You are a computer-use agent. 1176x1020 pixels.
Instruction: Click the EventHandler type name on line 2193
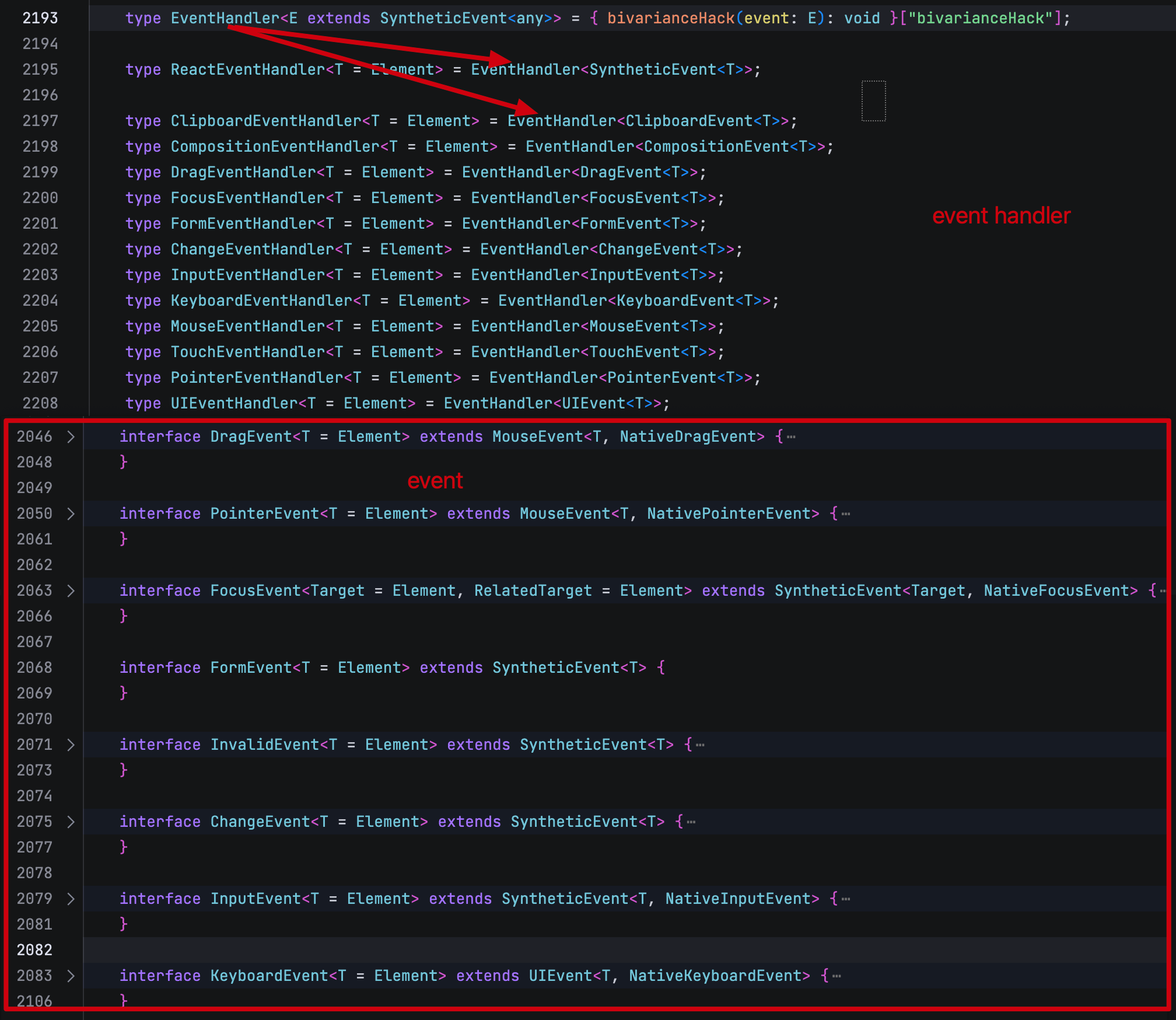point(225,18)
